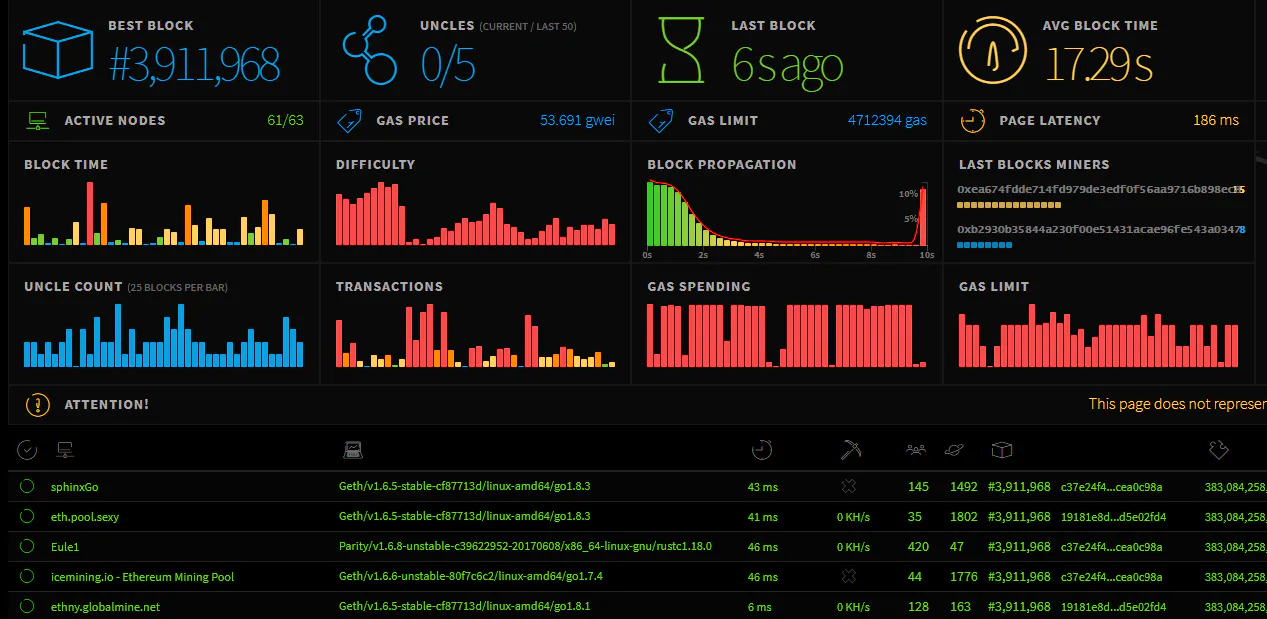Click the yellow miner blocks bar
The image size is (1267, 619).
1009,205
